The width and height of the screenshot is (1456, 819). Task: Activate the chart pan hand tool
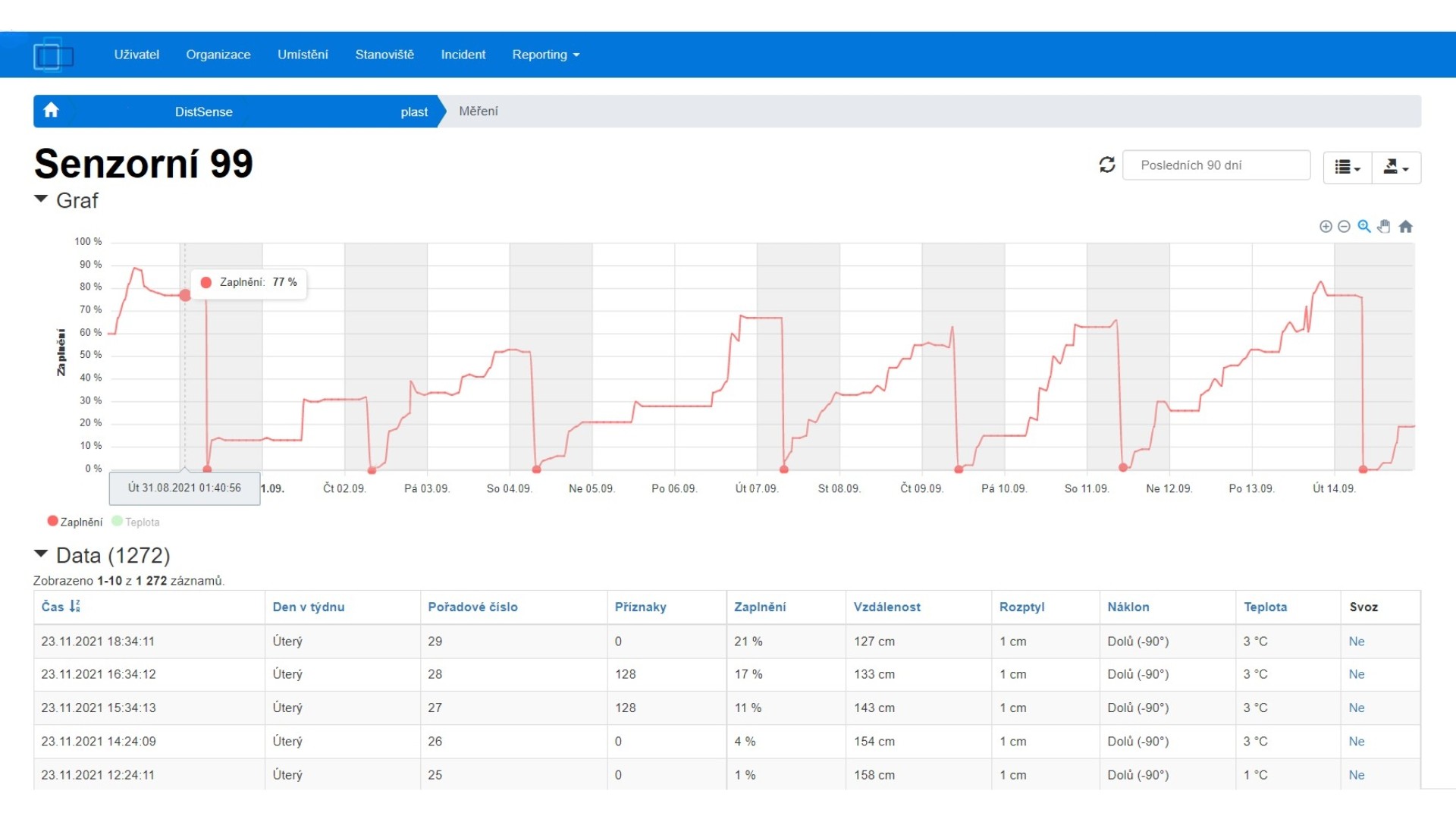coord(1384,226)
